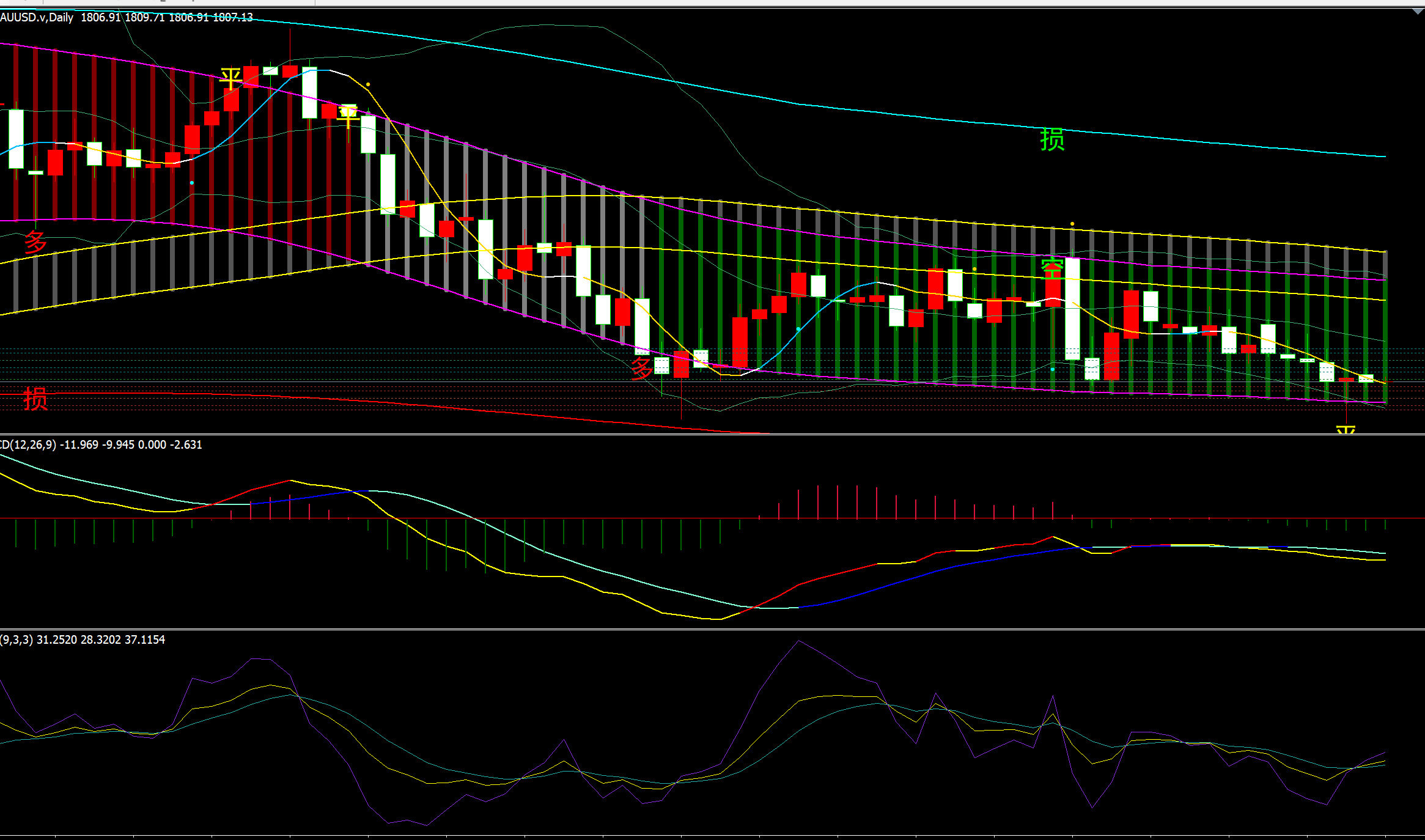The height and width of the screenshot is (840, 1425).
Task: Click the red 损 label at the bottom left
Action: pos(35,399)
